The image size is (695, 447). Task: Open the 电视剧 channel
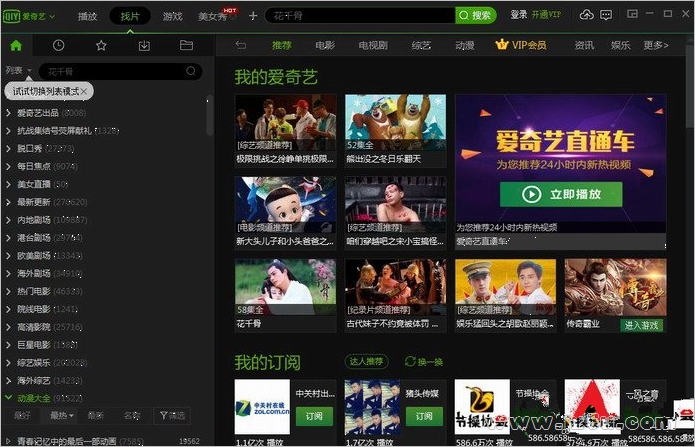373,45
